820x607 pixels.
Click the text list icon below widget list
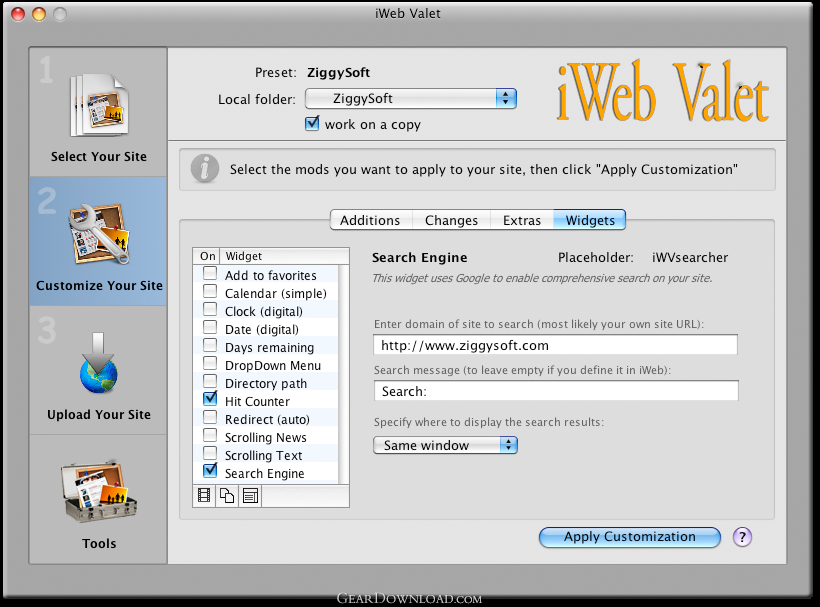coord(250,496)
